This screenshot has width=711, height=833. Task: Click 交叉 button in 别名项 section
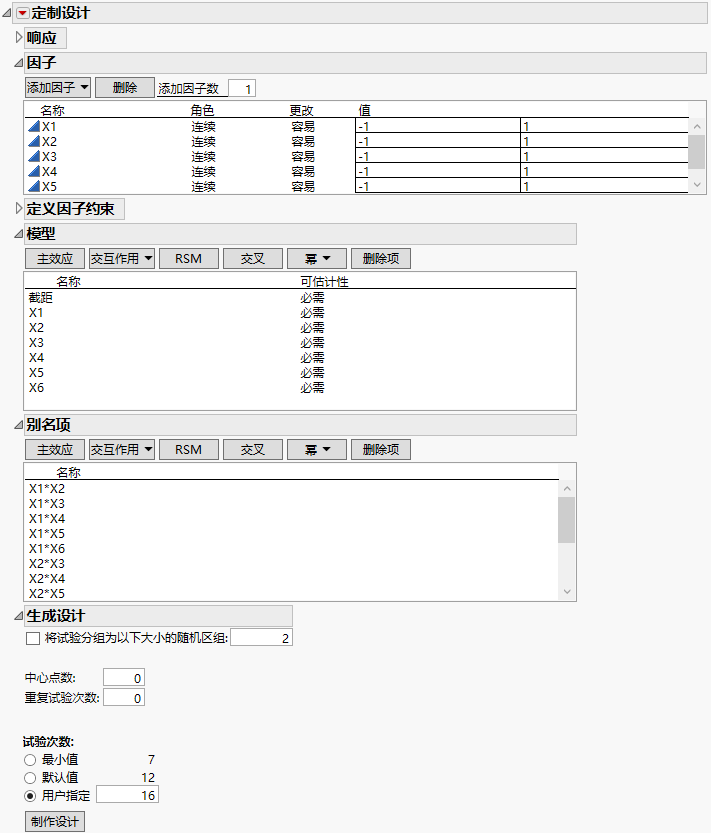(253, 450)
